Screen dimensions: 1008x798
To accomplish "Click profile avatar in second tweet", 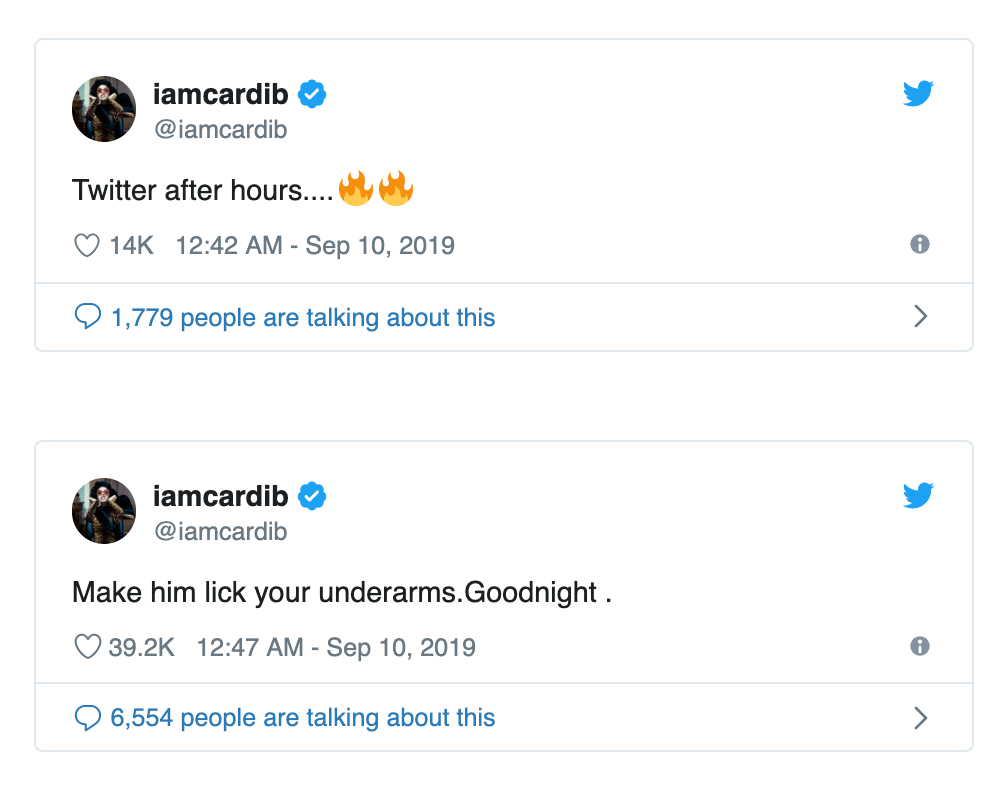I will tap(104, 511).
